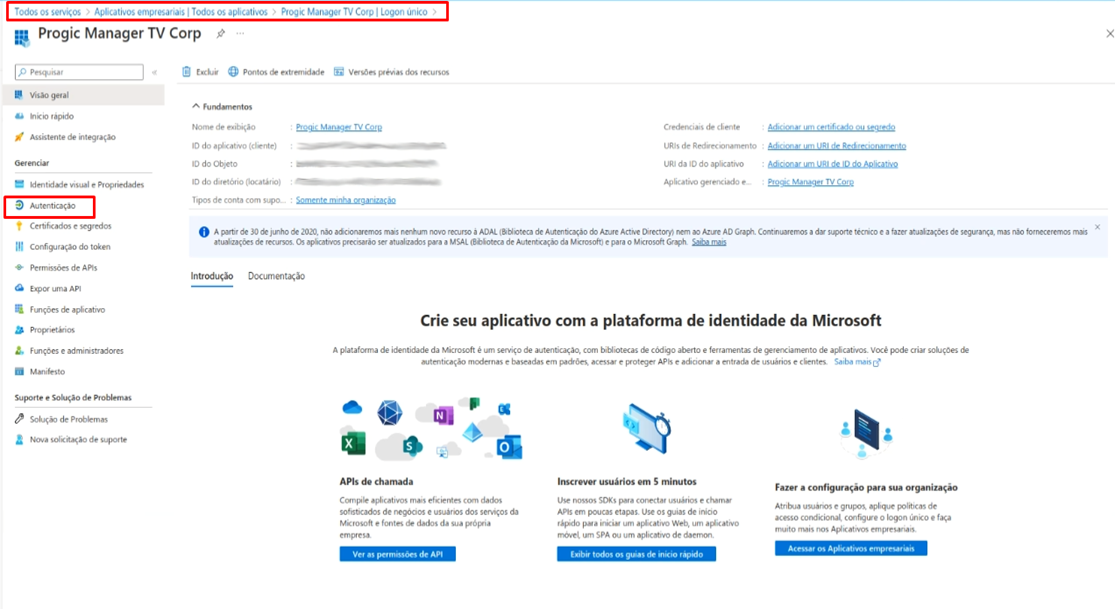Click the Autenticação icon in sidebar
Image resolution: width=1115 pixels, height=609 pixels.
coord(19,206)
